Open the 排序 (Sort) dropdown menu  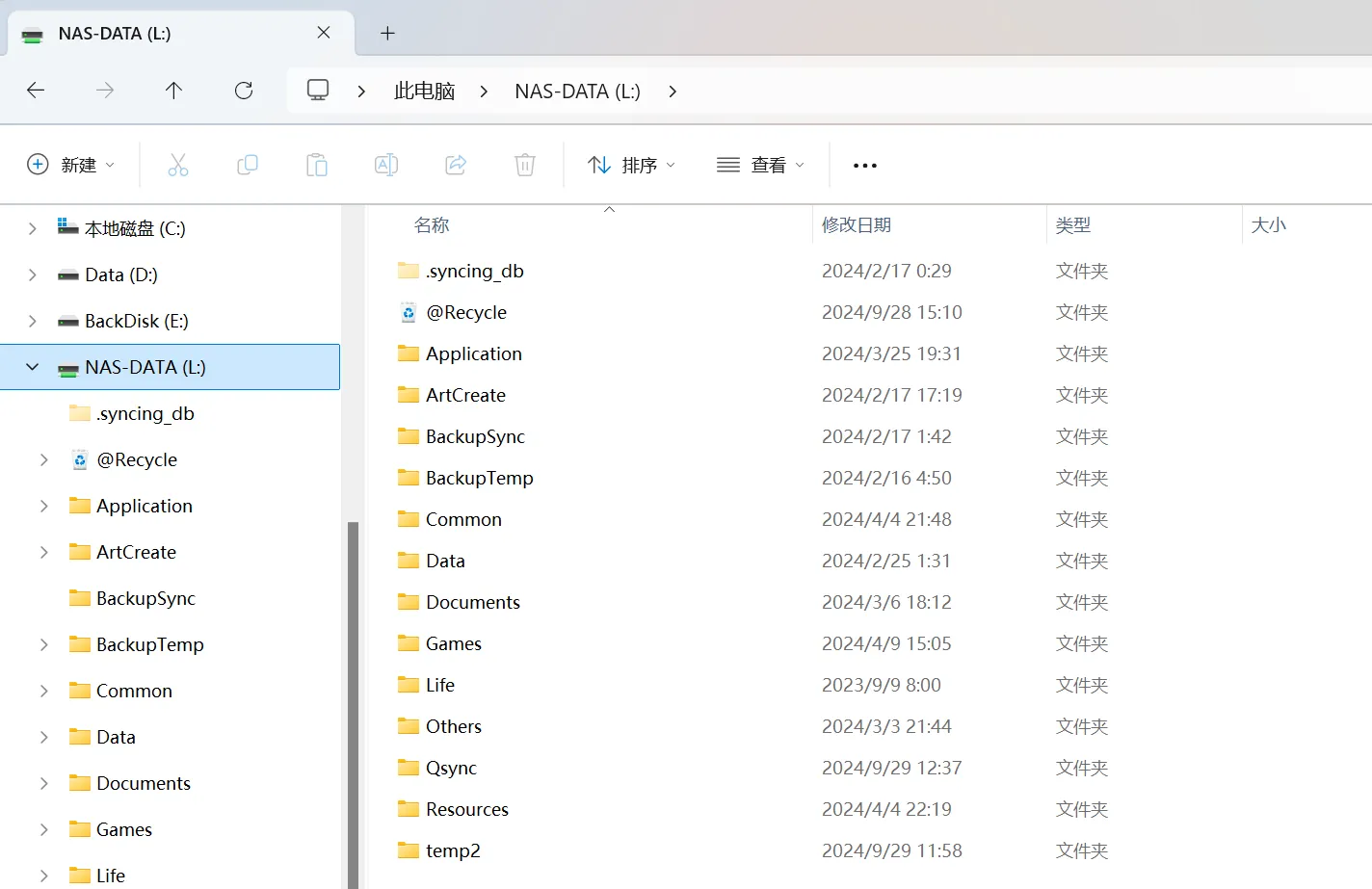tap(631, 166)
